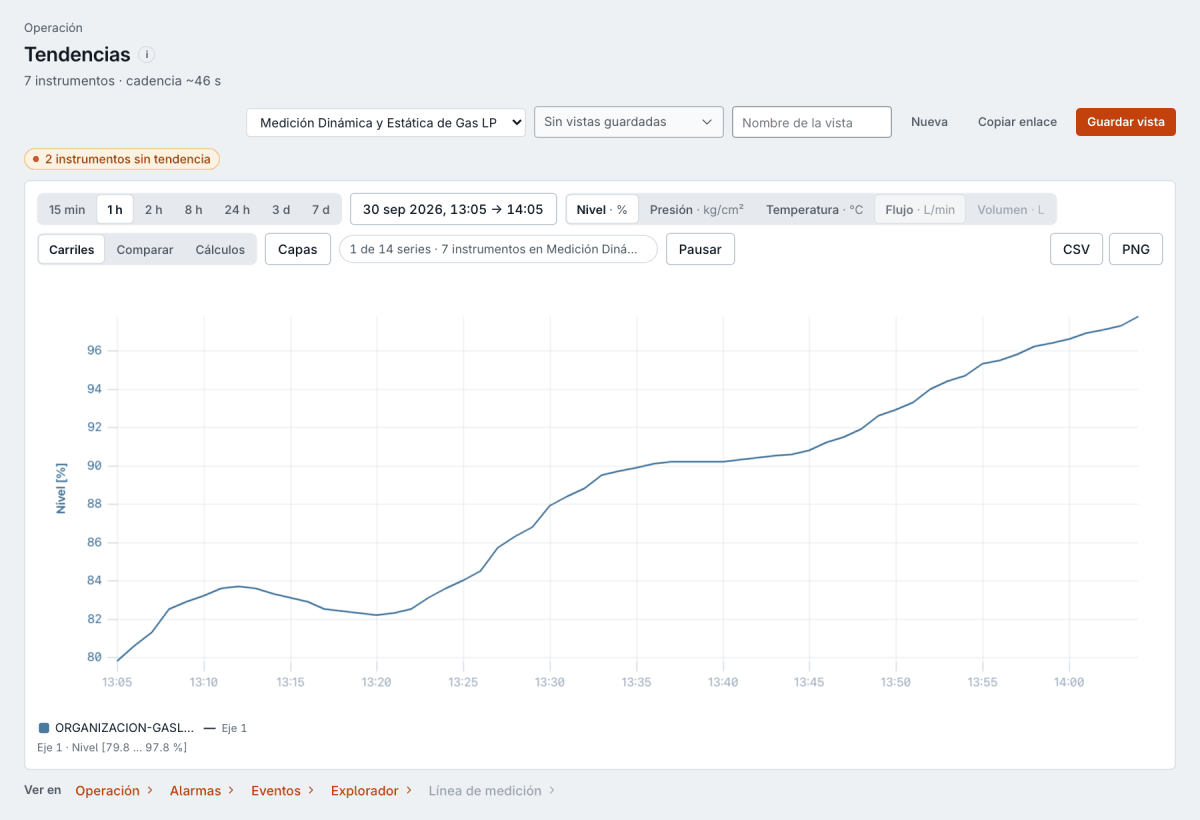Click the ORGANIZACION-GASL... legend label

tap(125, 728)
